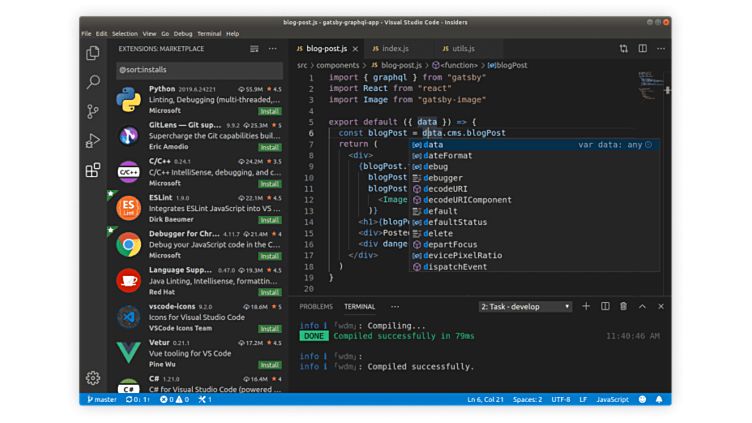This screenshot has height=423, width=752.
Task: Open notifications bell in status bar
Action: click(659, 399)
